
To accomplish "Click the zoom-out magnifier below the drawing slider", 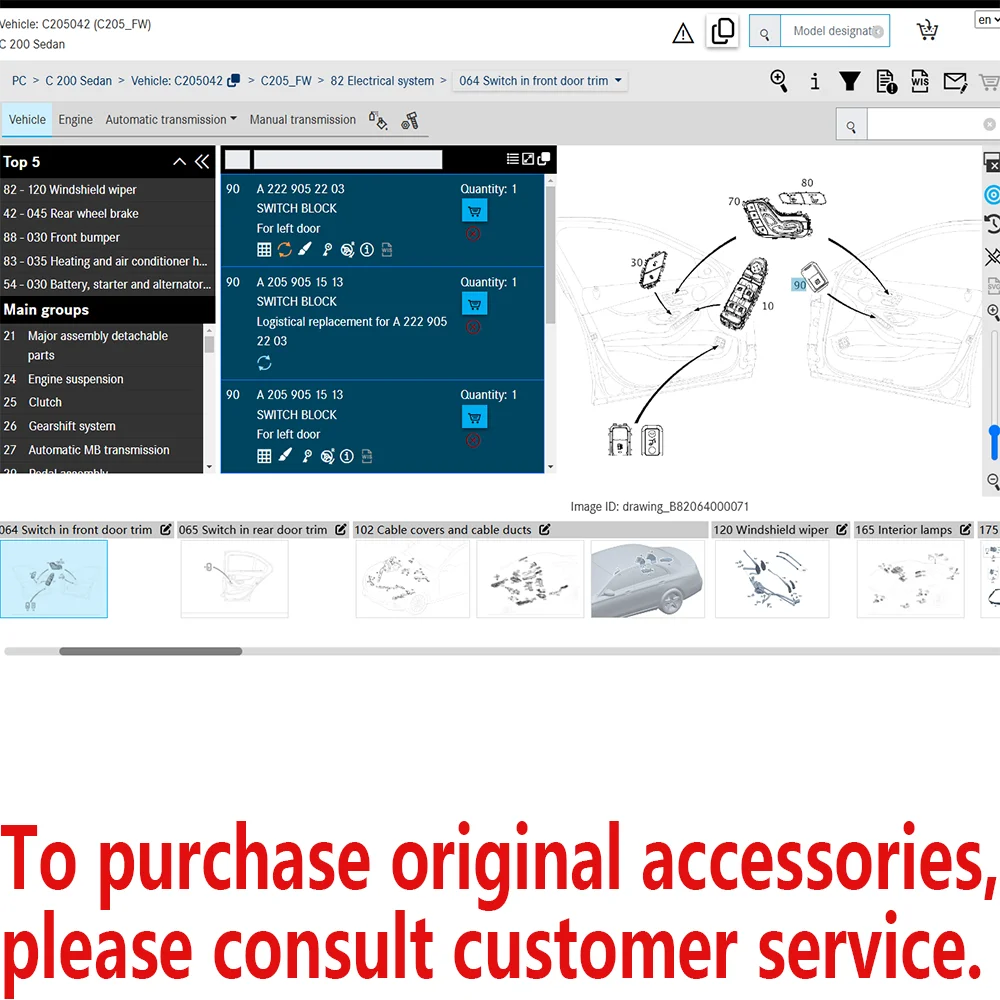I will (992, 481).
